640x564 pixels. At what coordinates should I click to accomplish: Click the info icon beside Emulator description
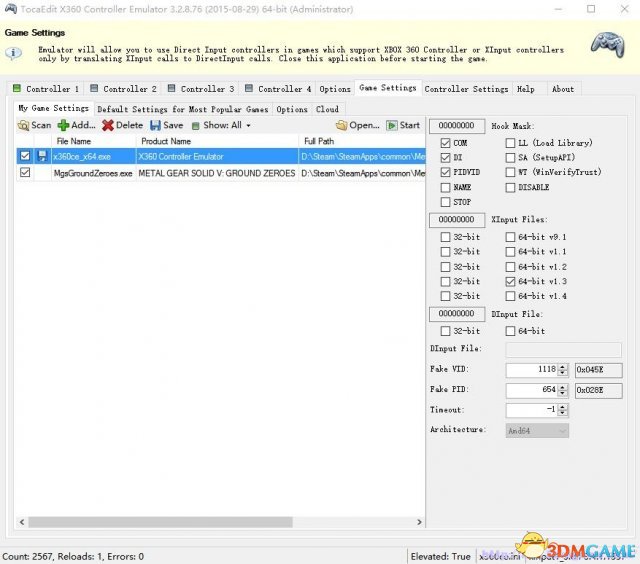(x=13, y=53)
